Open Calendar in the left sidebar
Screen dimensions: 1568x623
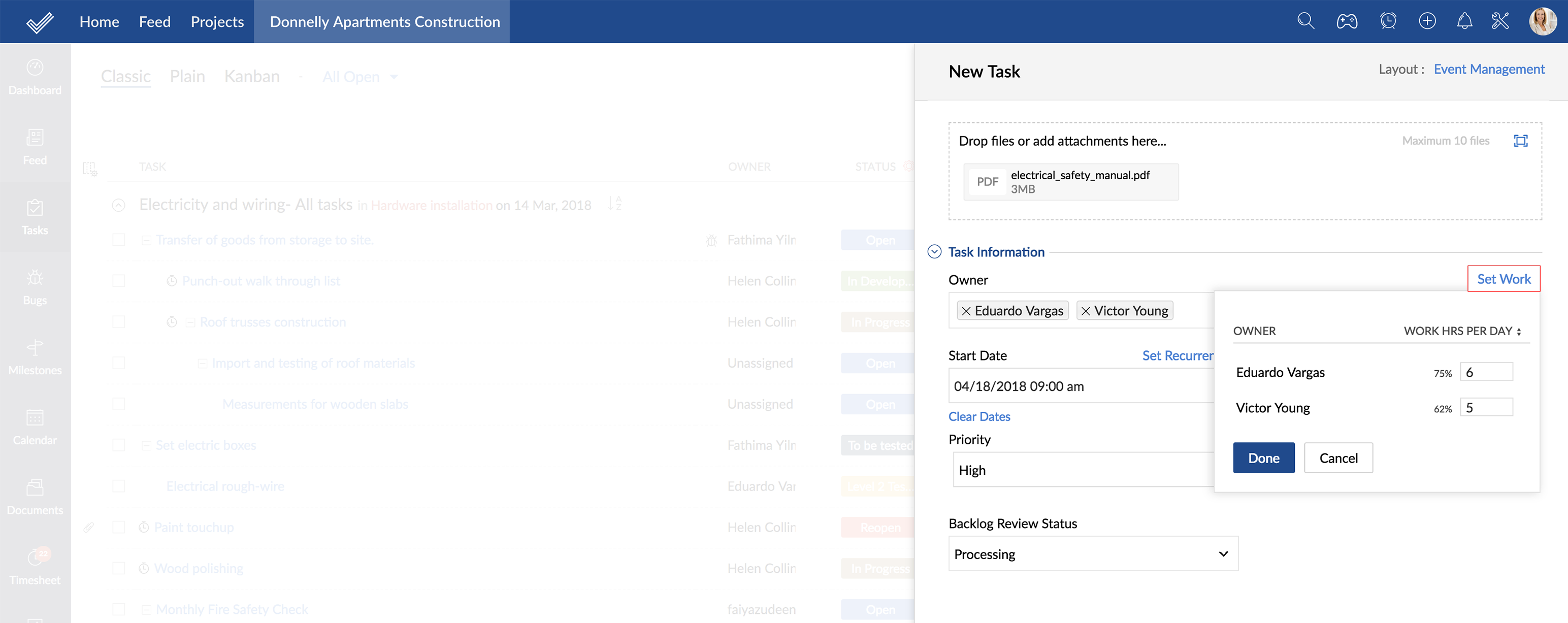point(35,427)
